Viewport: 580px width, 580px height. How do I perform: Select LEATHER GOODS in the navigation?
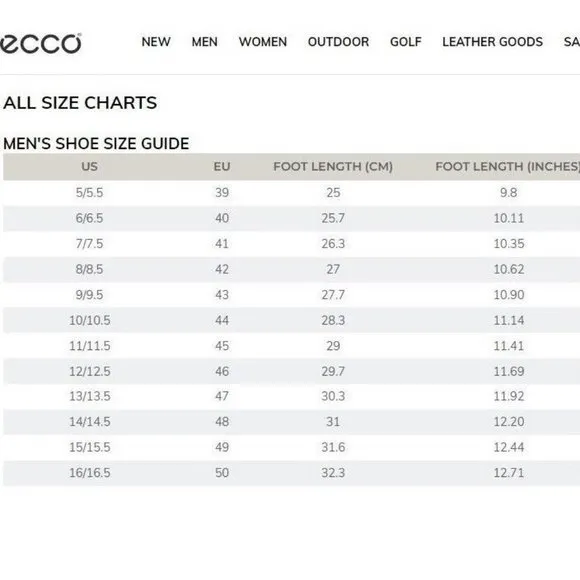tap(492, 42)
